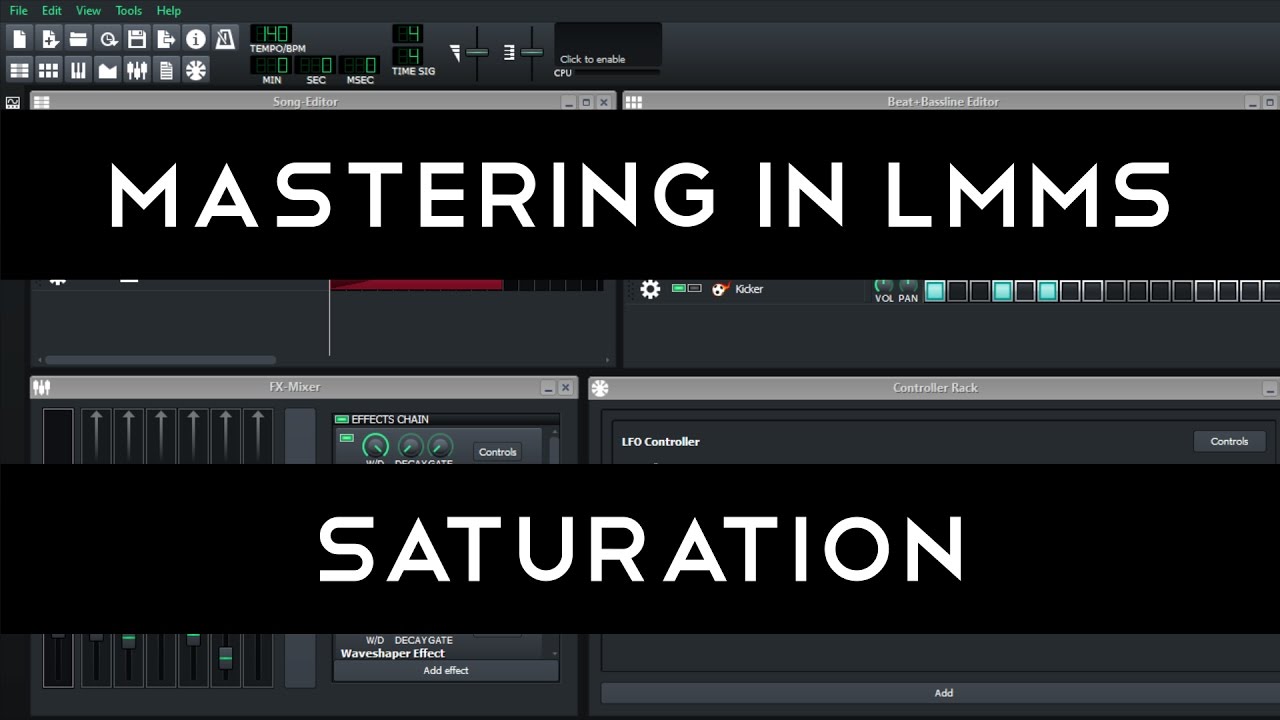Click Controls button in effects chain

click(x=497, y=452)
